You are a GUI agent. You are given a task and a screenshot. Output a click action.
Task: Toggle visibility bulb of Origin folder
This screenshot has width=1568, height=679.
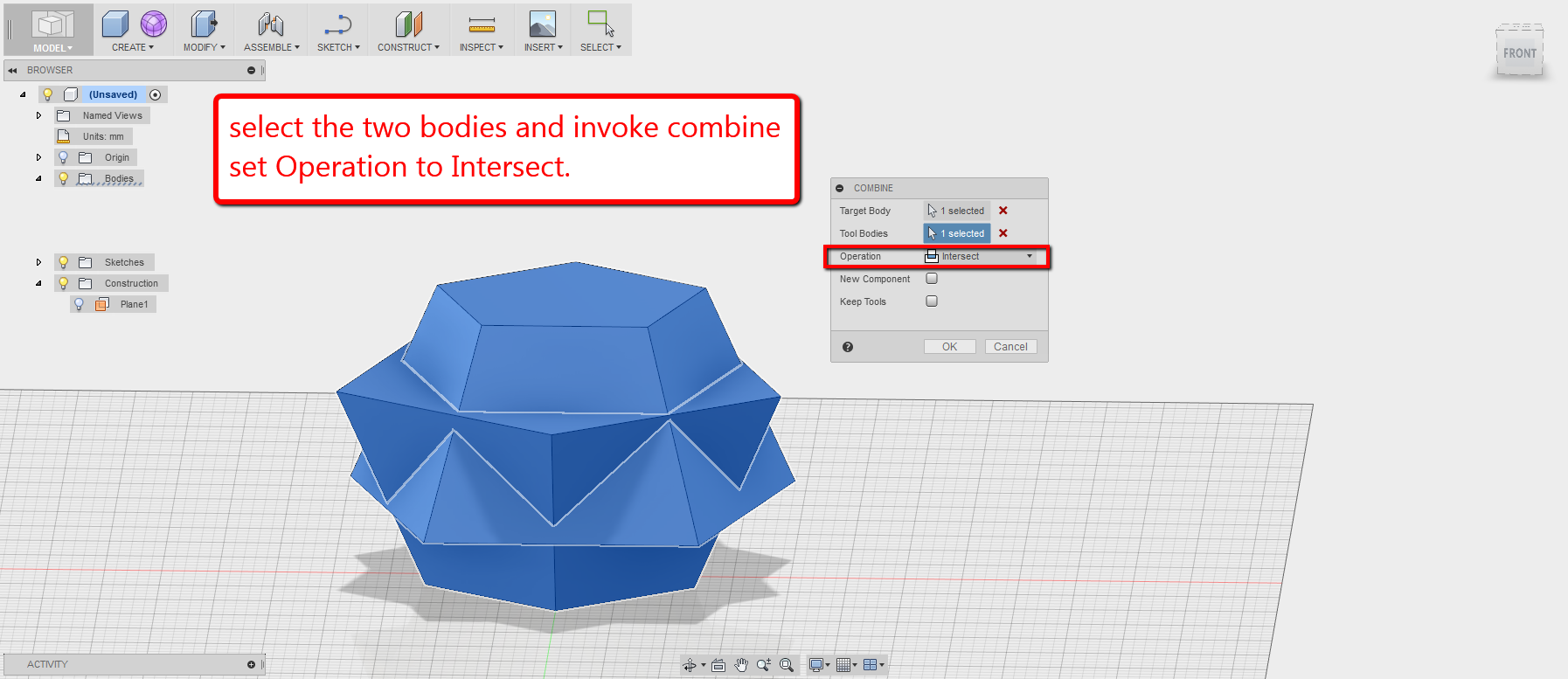point(64,157)
